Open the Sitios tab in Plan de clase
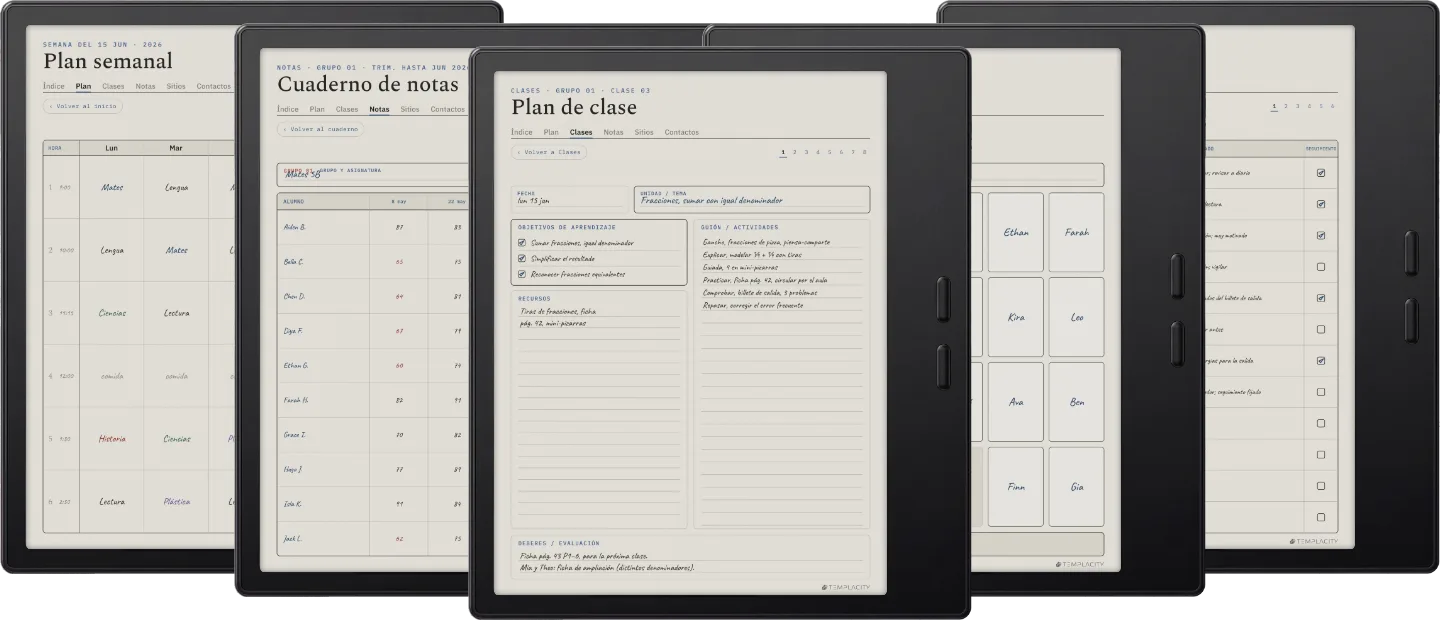This screenshot has width=1440, height=620. coord(644,132)
